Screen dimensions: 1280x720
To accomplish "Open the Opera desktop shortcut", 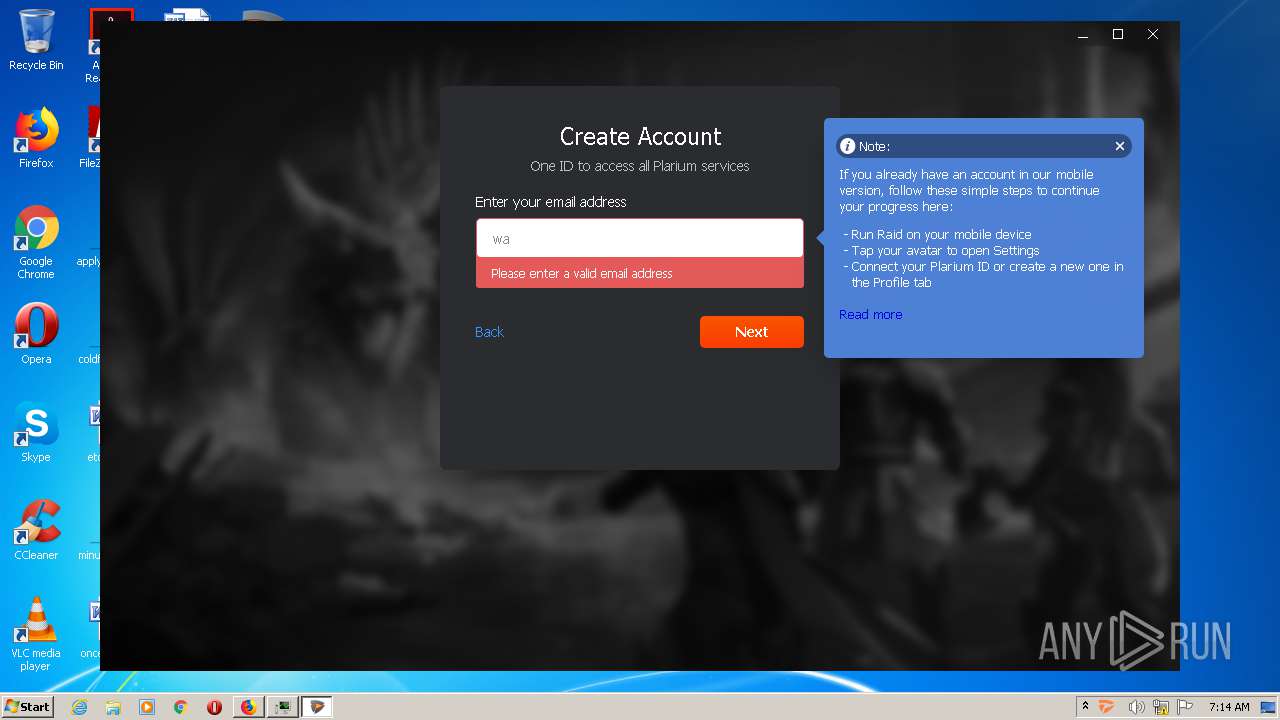I will [x=36, y=334].
